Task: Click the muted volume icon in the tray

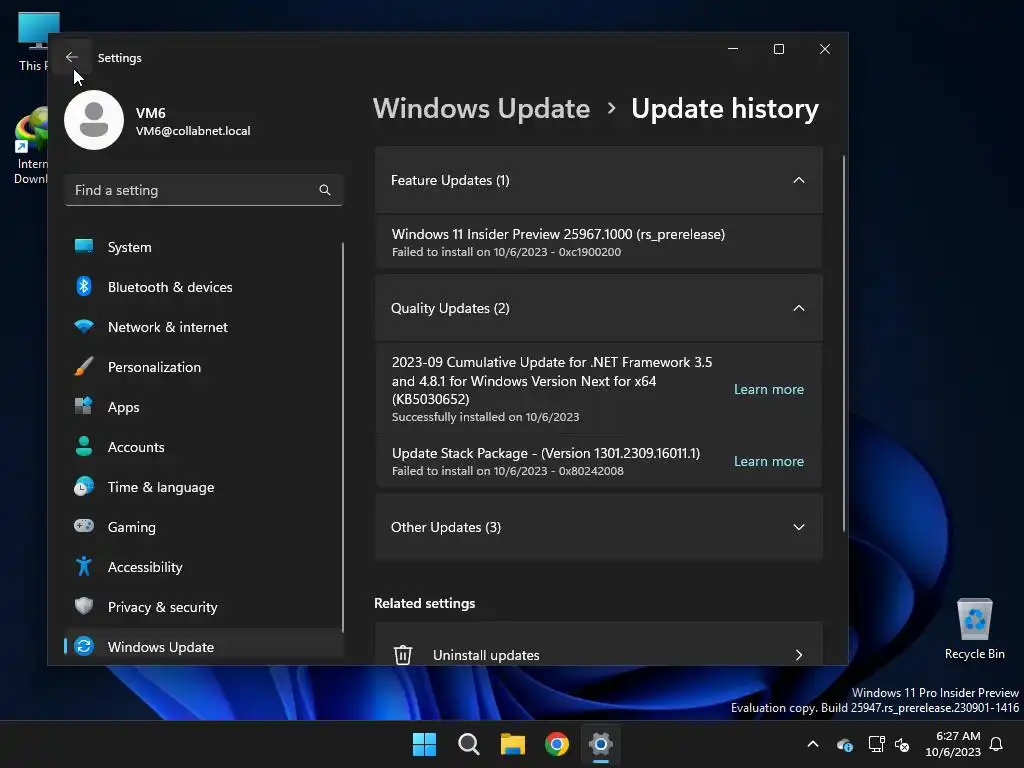Action: pos(903,744)
